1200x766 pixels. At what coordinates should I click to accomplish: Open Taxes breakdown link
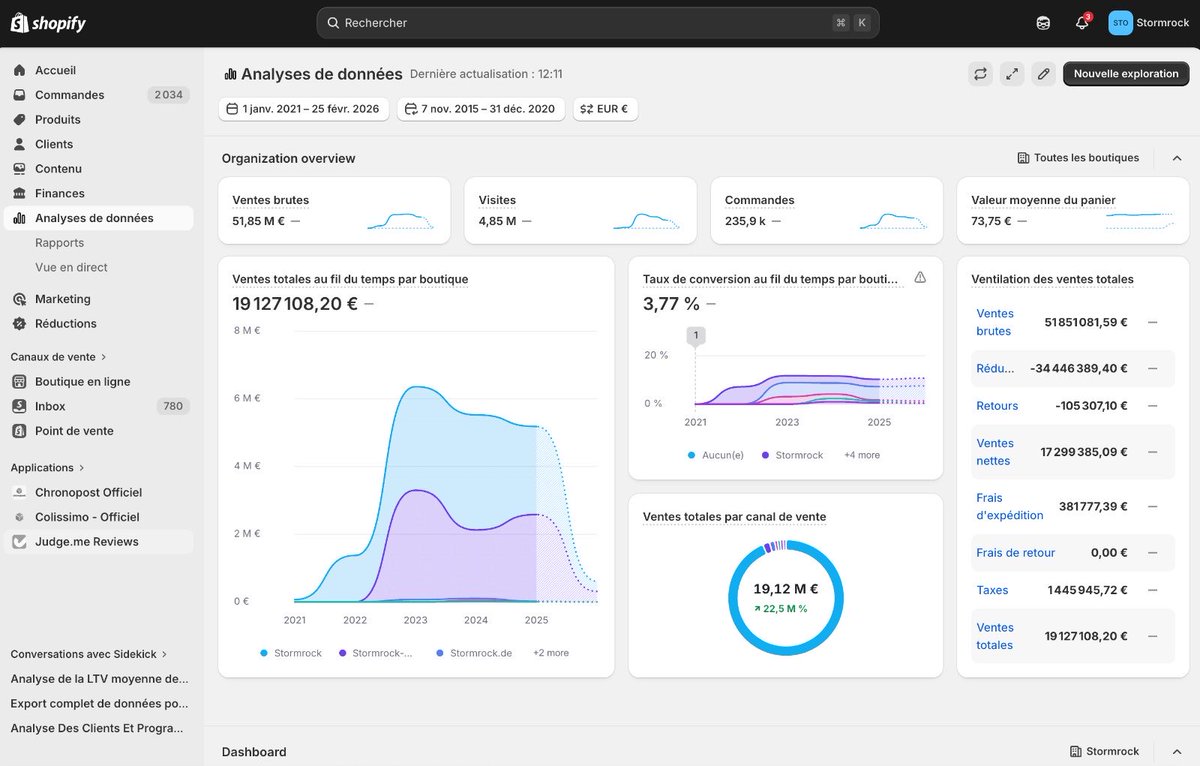point(992,590)
